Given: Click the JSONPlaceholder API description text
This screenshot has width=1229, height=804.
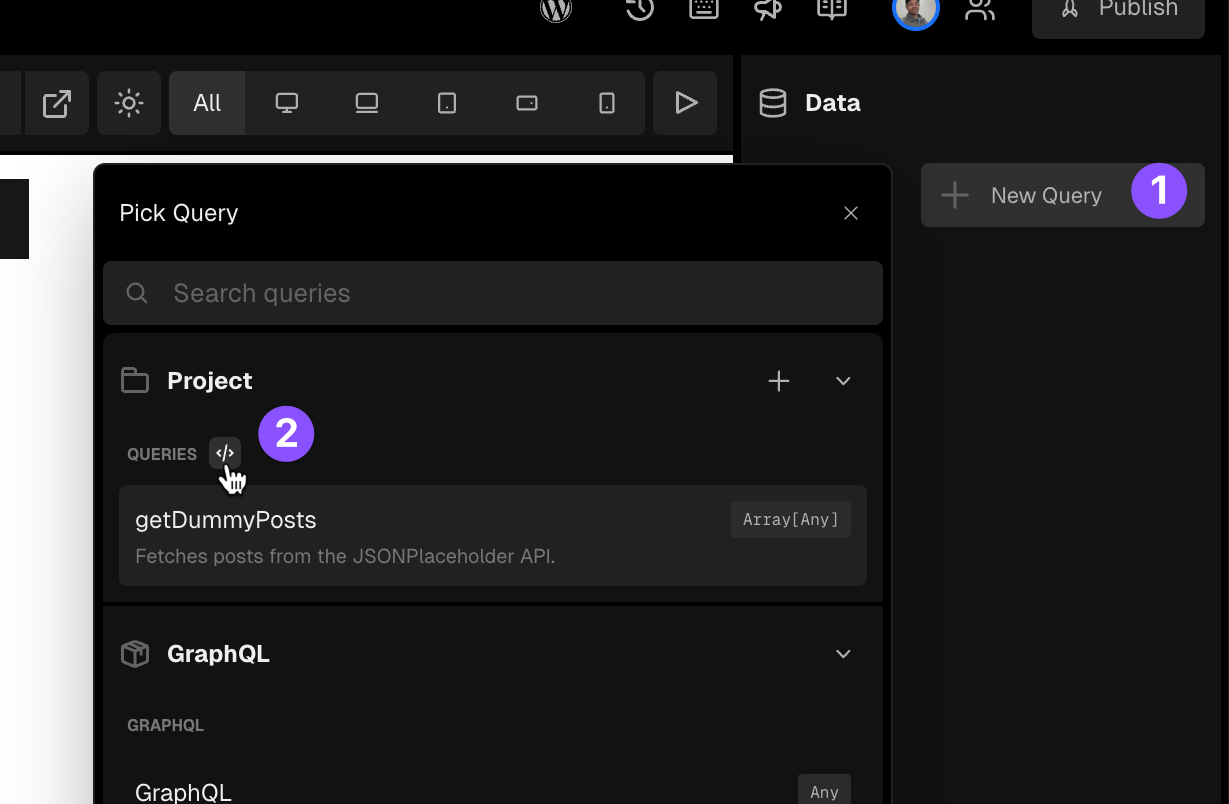Looking at the screenshot, I should [345, 556].
